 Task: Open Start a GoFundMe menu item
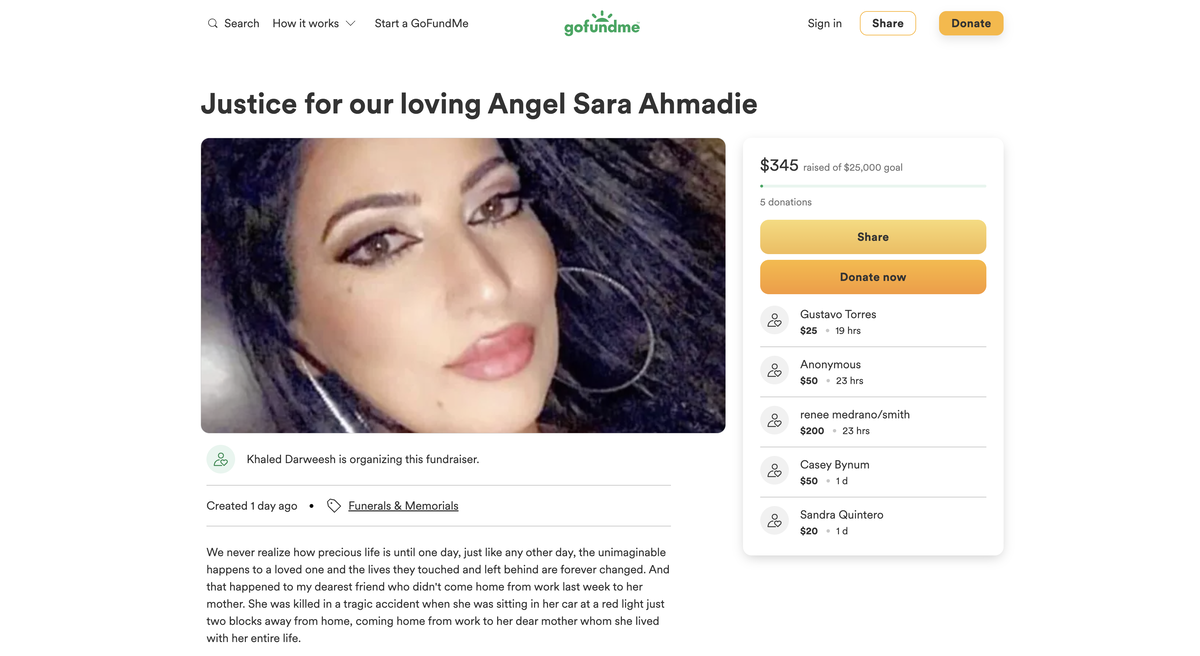(421, 23)
